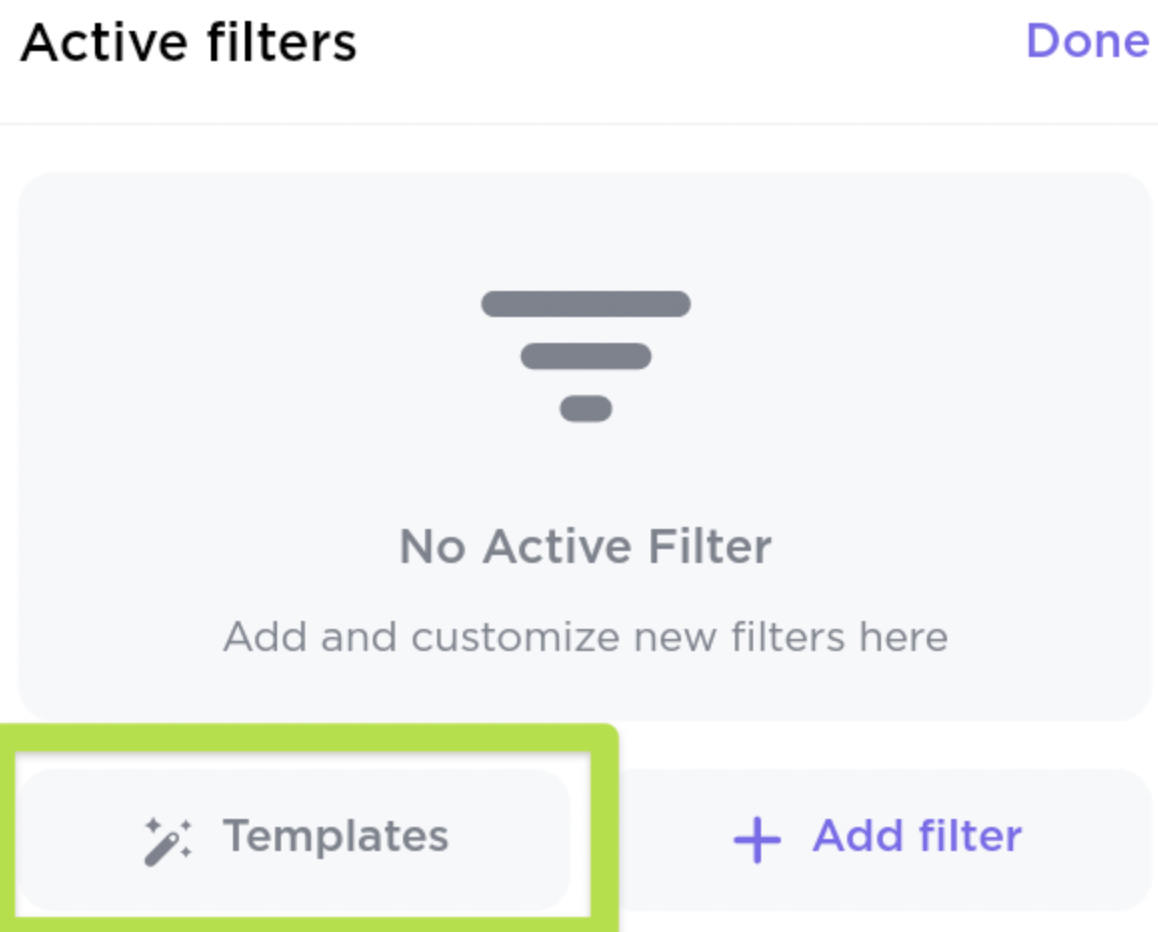This screenshot has width=1158, height=932.
Task: Open the Templates button
Action: click(x=296, y=838)
